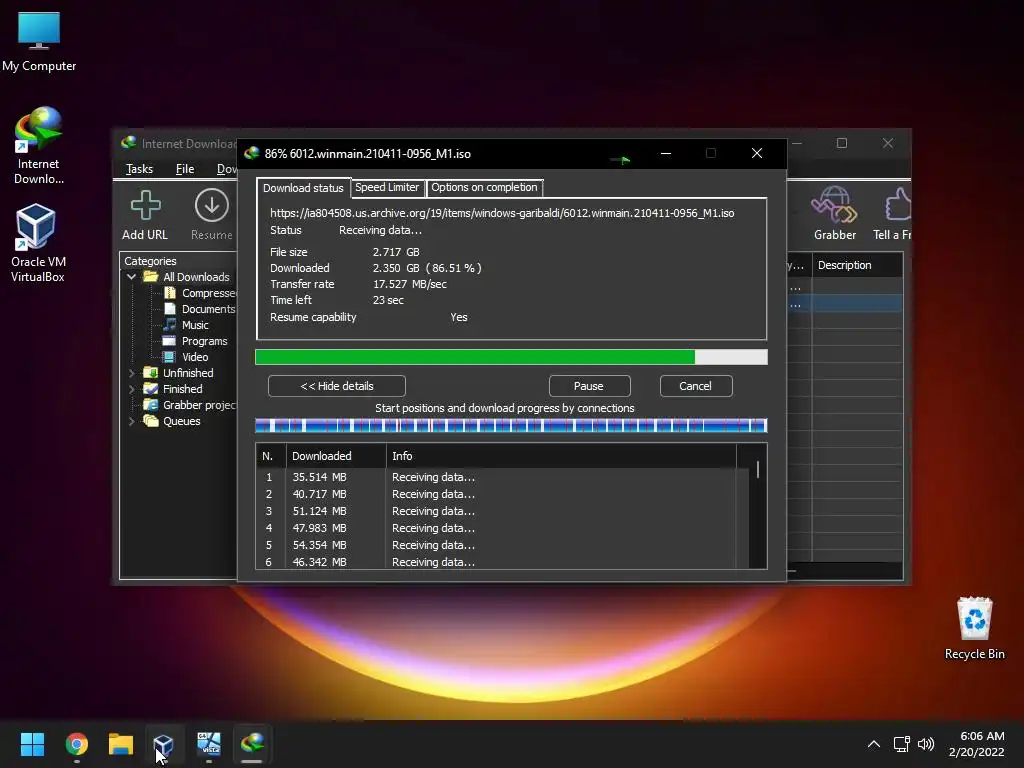Screen dimensions: 1024x768
Task: Cancel the download
Action: point(696,386)
